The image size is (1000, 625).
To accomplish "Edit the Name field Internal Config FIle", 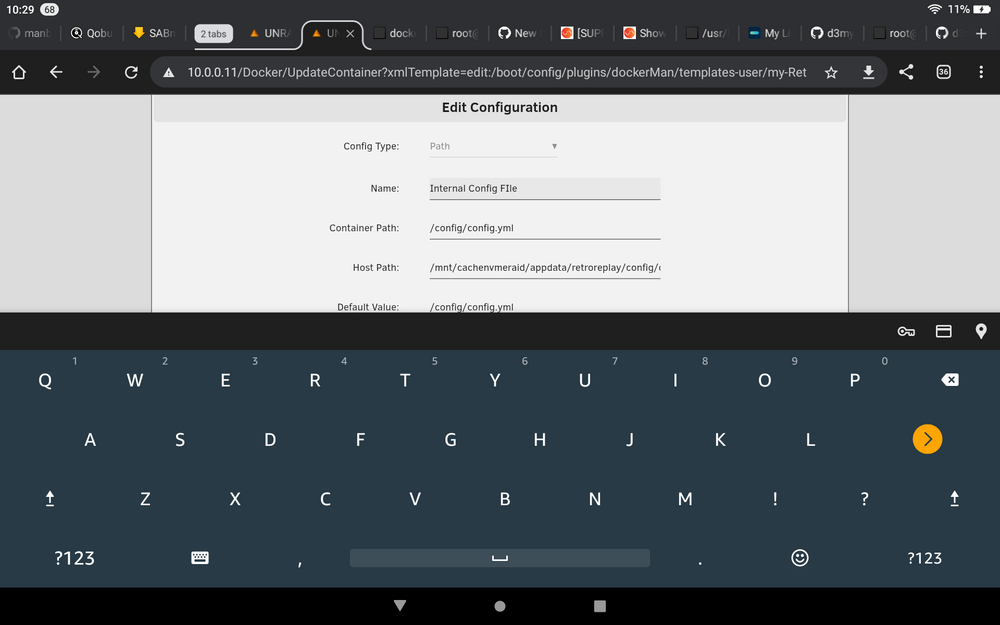I will pos(545,189).
